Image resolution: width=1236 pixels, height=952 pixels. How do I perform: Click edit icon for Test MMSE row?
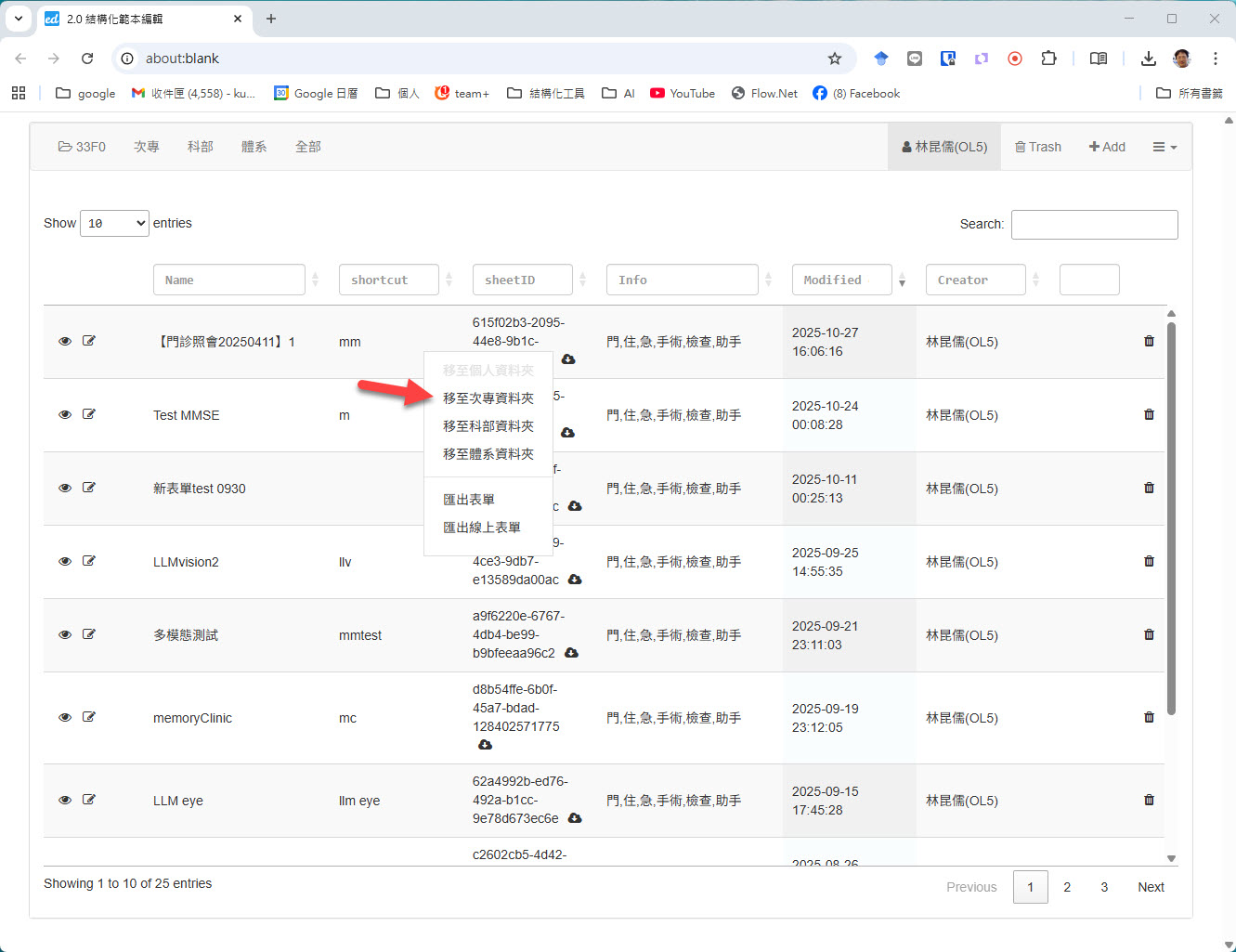tap(89, 414)
